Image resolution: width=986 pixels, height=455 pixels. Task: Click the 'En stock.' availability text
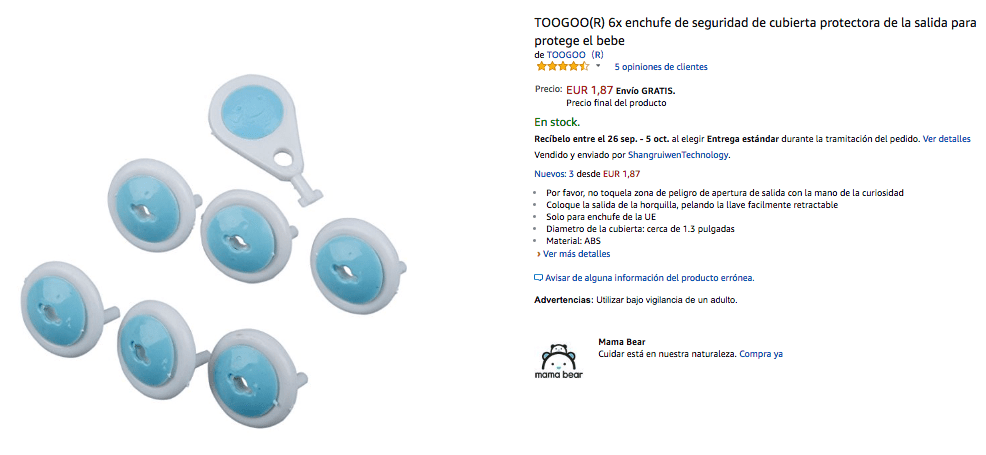point(557,122)
